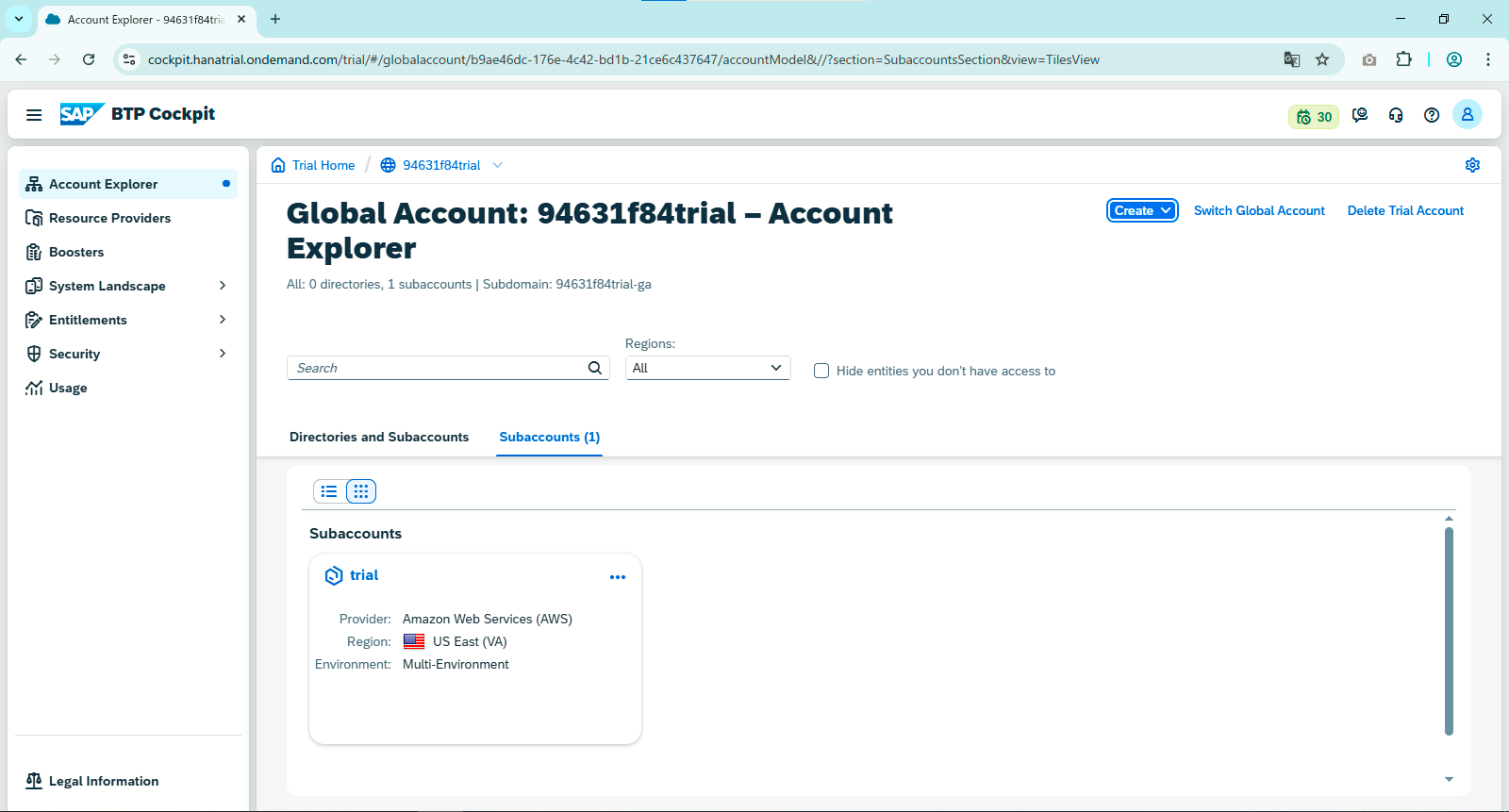Click the browser address bar URL

623,59
